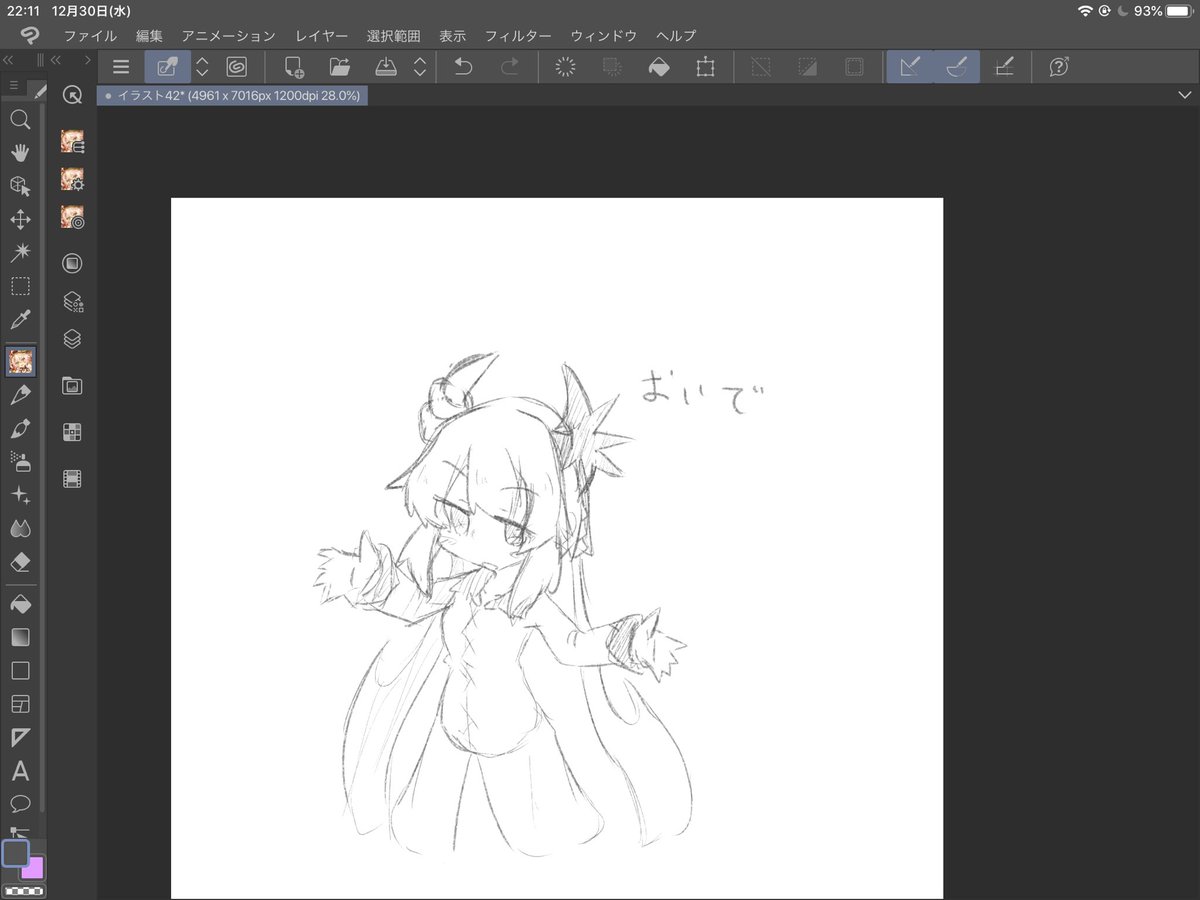Image resolution: width=1200 pixels, height=900 pixels.
Task: Click the Undo arrow
Action: (464, 67)
